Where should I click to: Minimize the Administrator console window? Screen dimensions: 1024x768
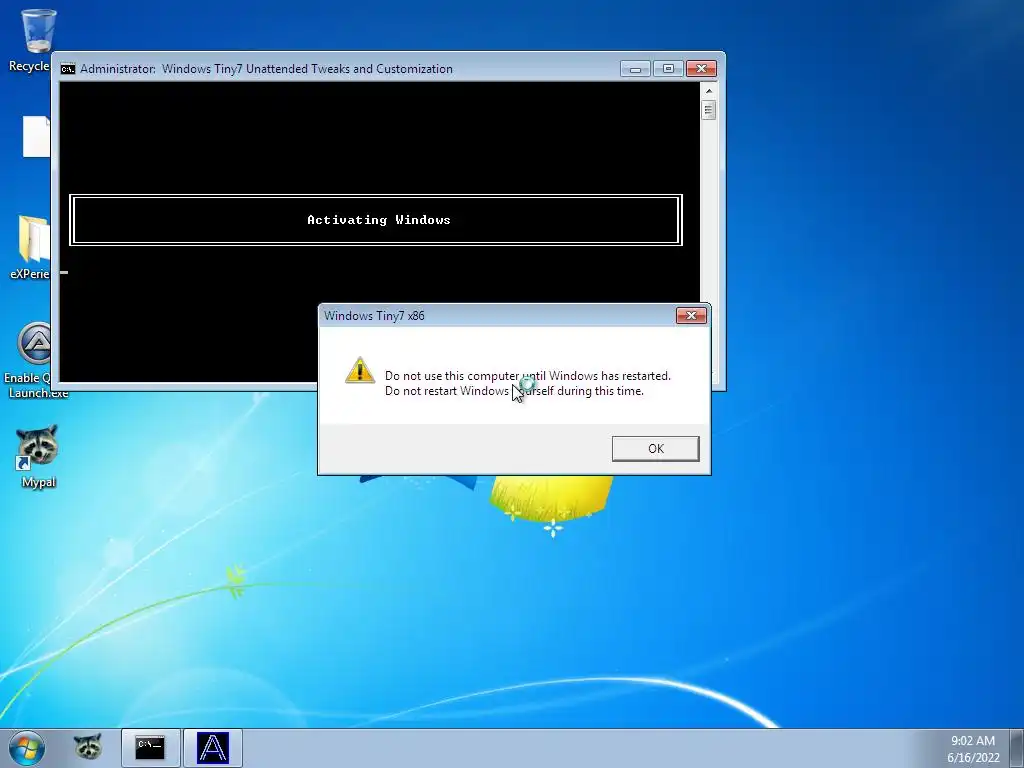point(635,69)
